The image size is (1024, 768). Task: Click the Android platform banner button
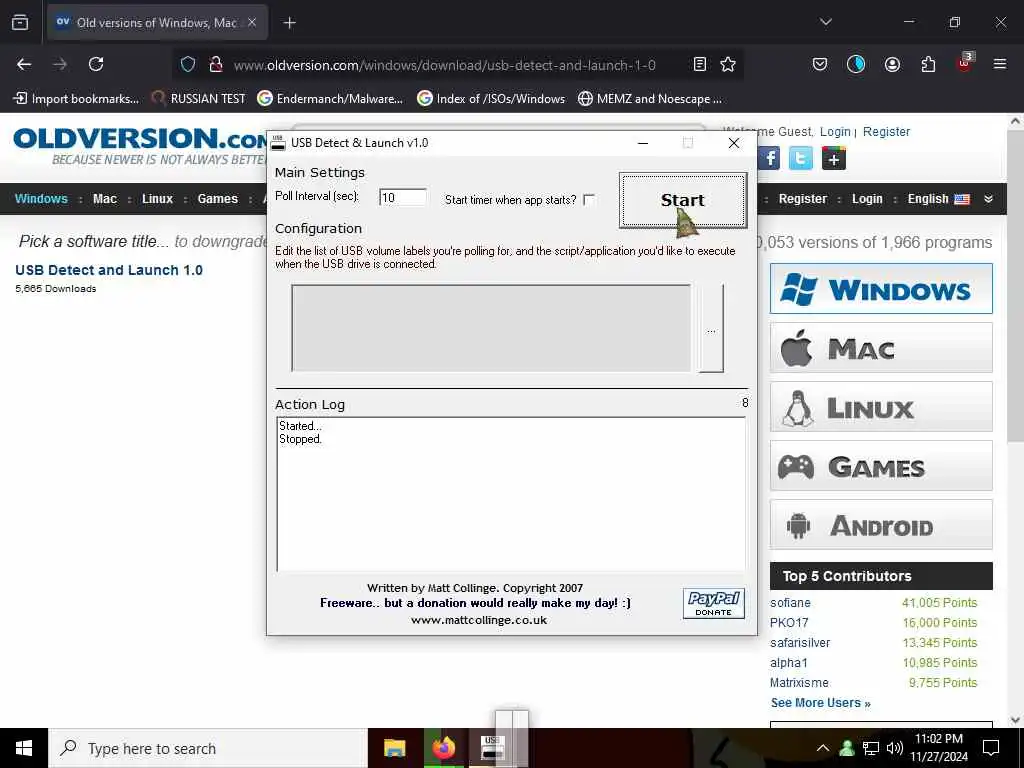pos(881,525)
